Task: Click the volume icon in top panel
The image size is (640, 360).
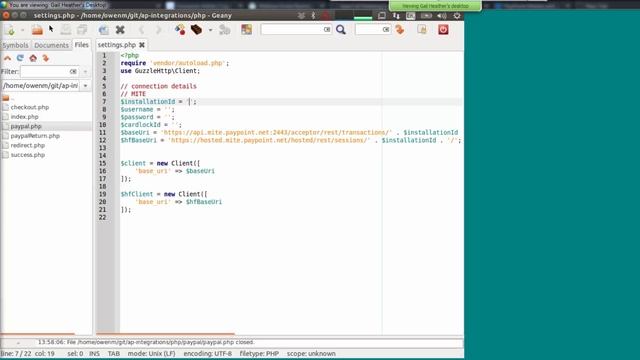Action: [442, 16]
